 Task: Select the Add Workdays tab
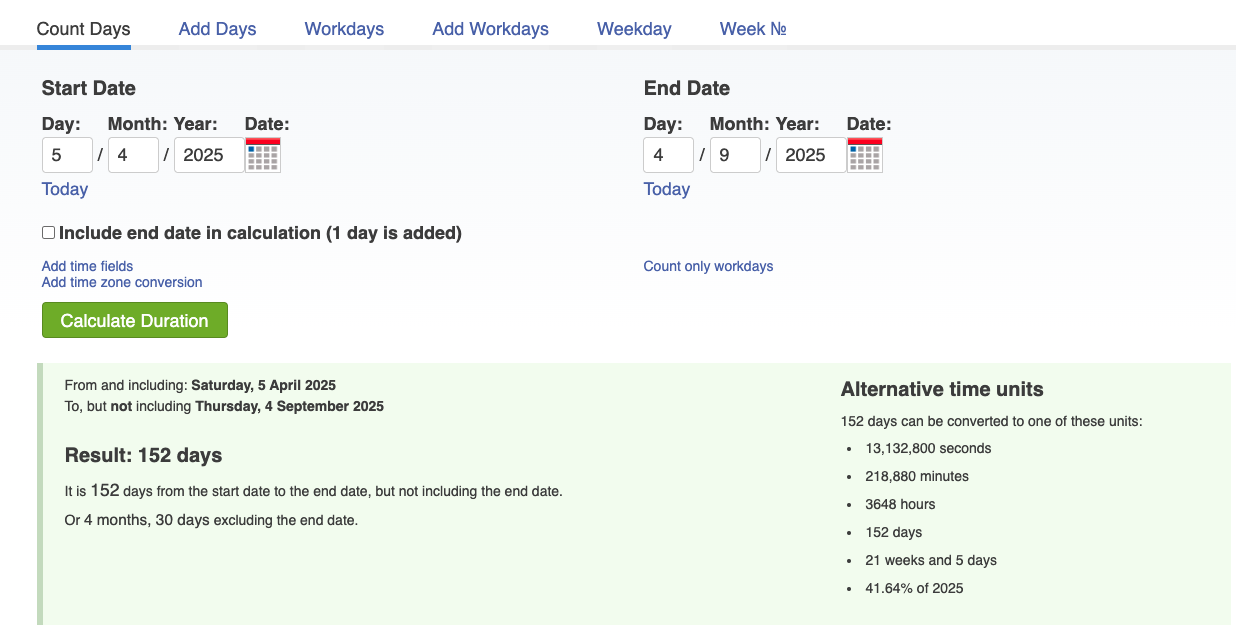(490, 29)
